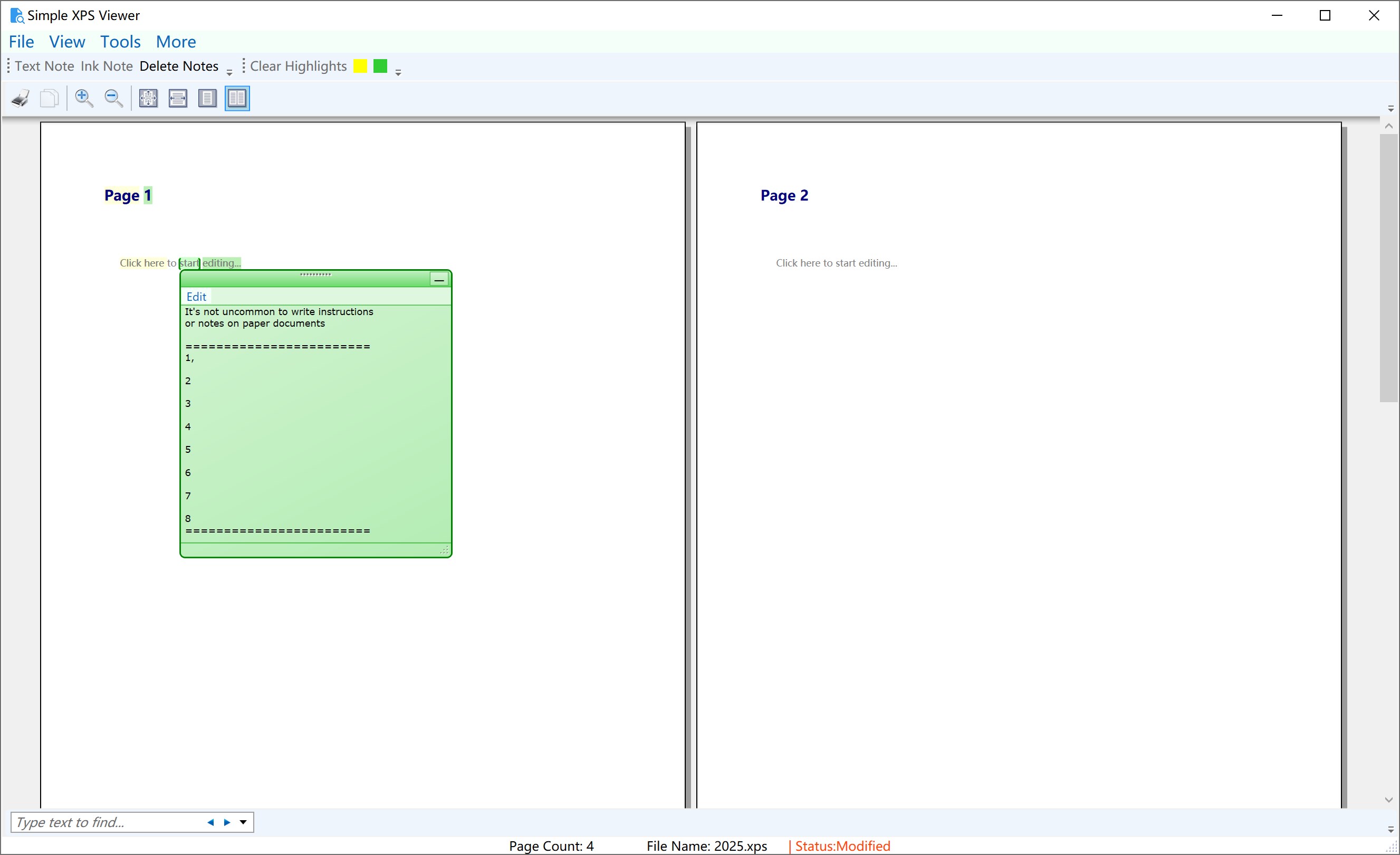Click the Copy page icon
Screen dimensions: 1400x855
pyautogui.click(x=50, y=98)
